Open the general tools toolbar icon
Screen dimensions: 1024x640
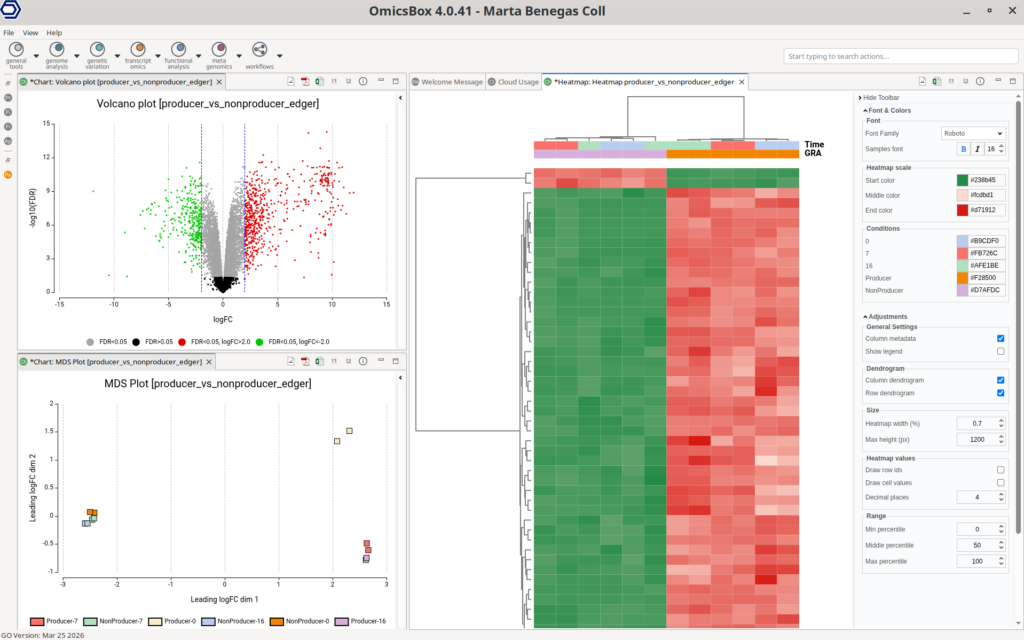coord(17,50)
